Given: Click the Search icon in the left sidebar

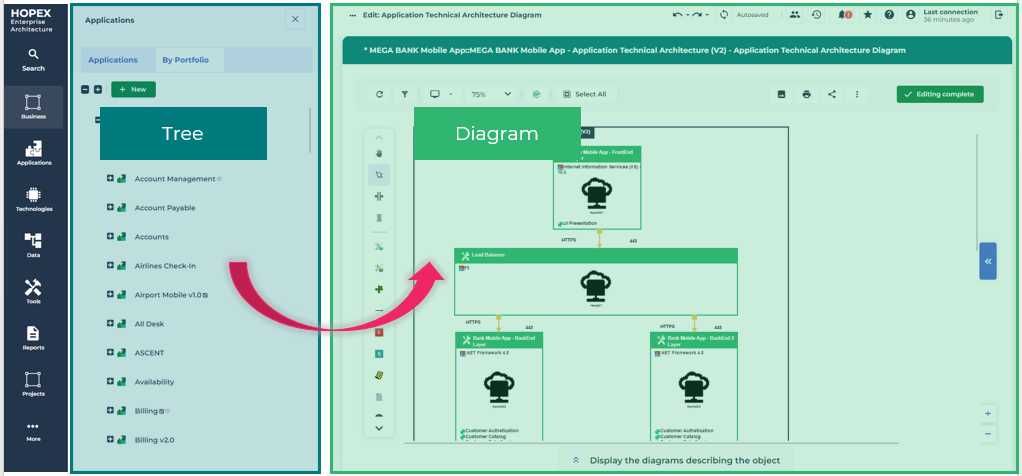Looking at the screenshot, I should pyautogui.click(x=33, y=59).
